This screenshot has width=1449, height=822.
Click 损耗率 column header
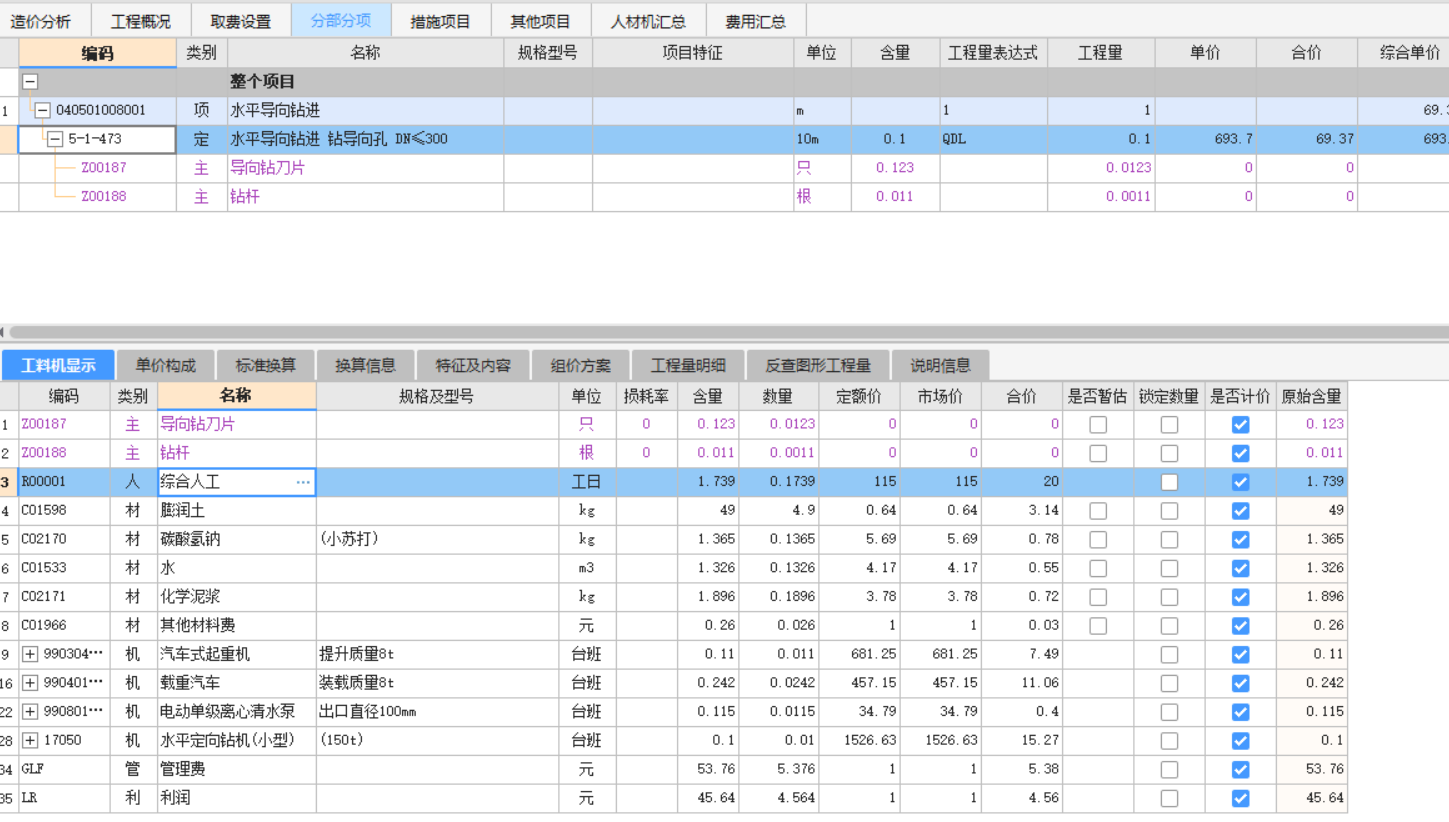647,396
